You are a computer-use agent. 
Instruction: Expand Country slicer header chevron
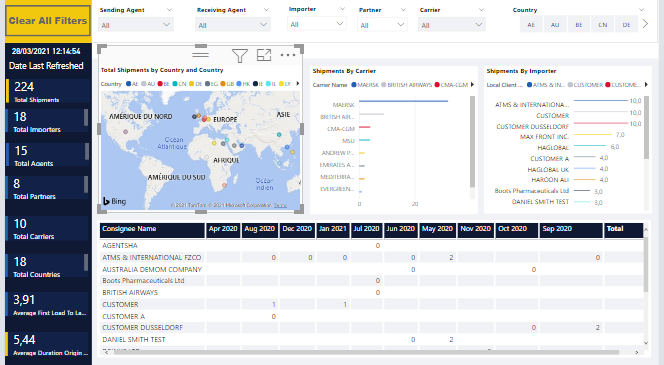642,9
